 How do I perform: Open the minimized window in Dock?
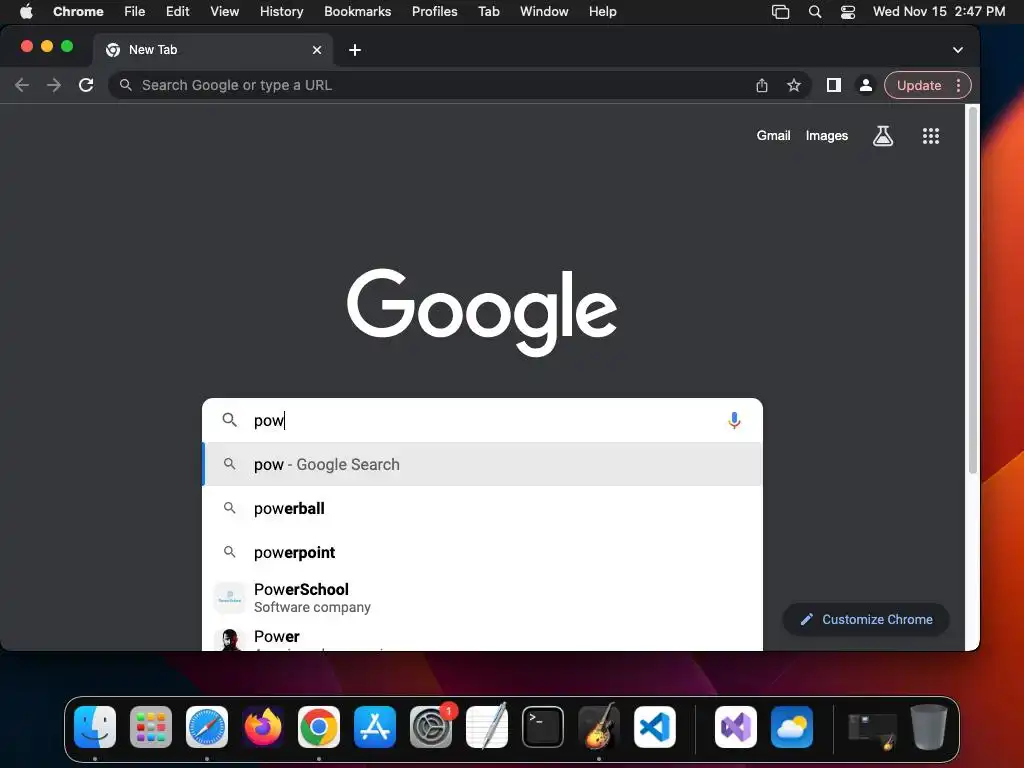click(x=872, y=729)
